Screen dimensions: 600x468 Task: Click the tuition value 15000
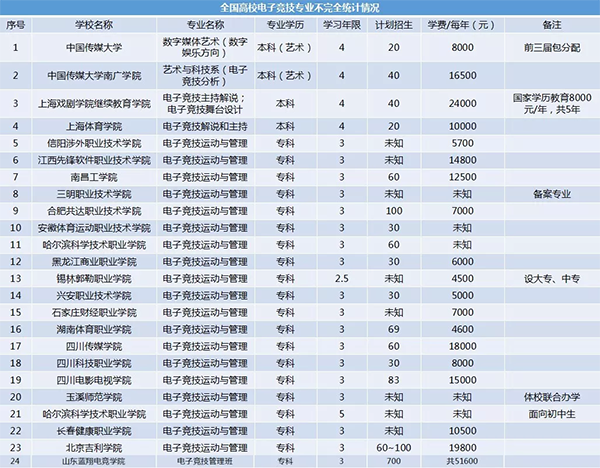(x=462, y=380)
